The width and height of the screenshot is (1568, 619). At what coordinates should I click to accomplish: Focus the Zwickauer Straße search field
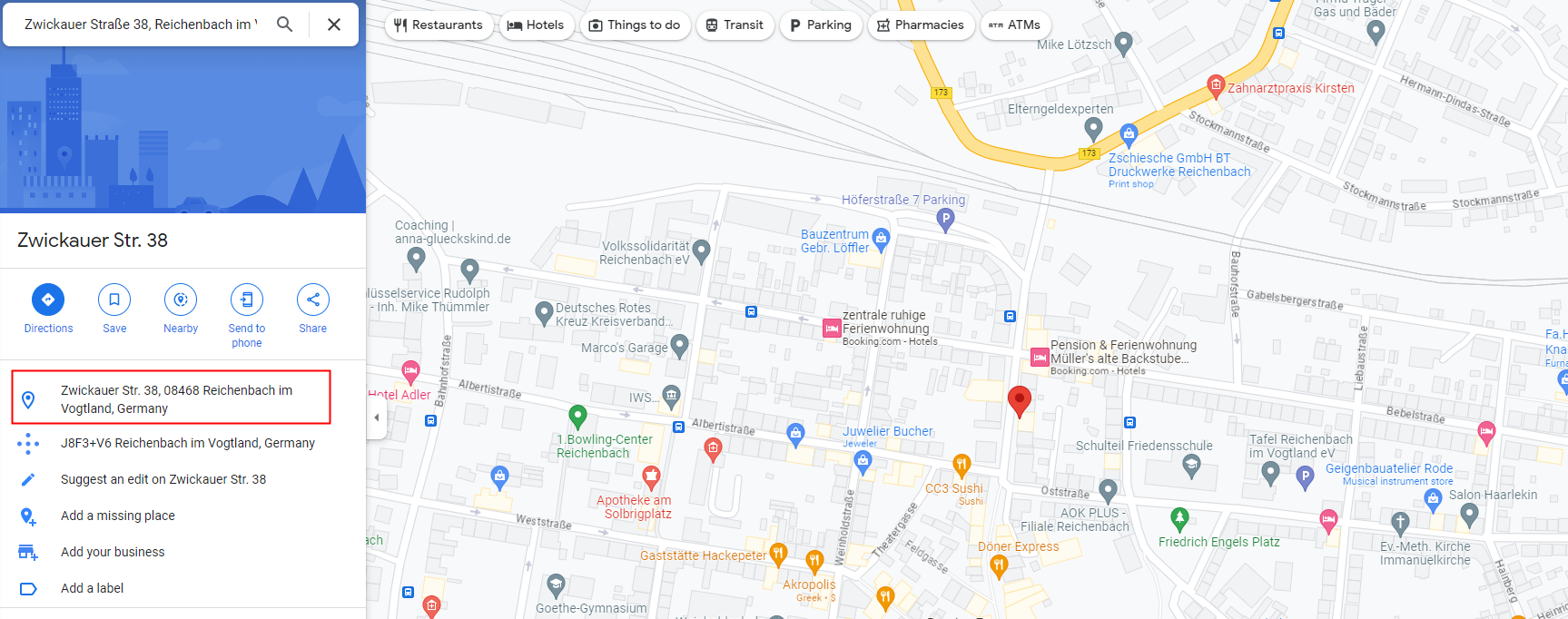(141, 25)
